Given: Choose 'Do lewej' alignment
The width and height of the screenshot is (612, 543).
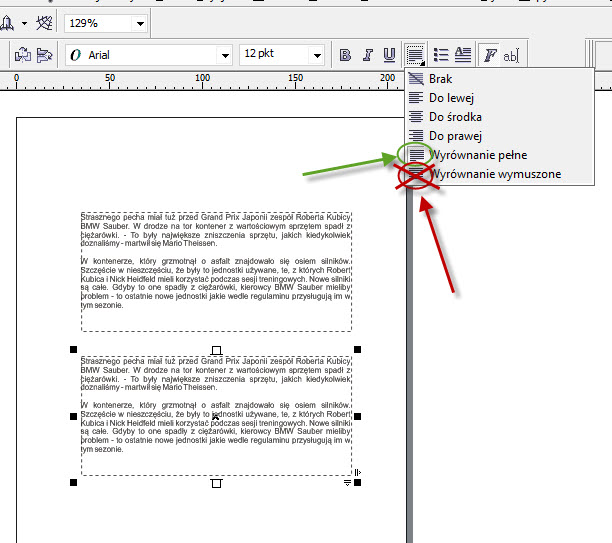Looking at the screenshot, I should pyautogui.click(x=450, y=98).
